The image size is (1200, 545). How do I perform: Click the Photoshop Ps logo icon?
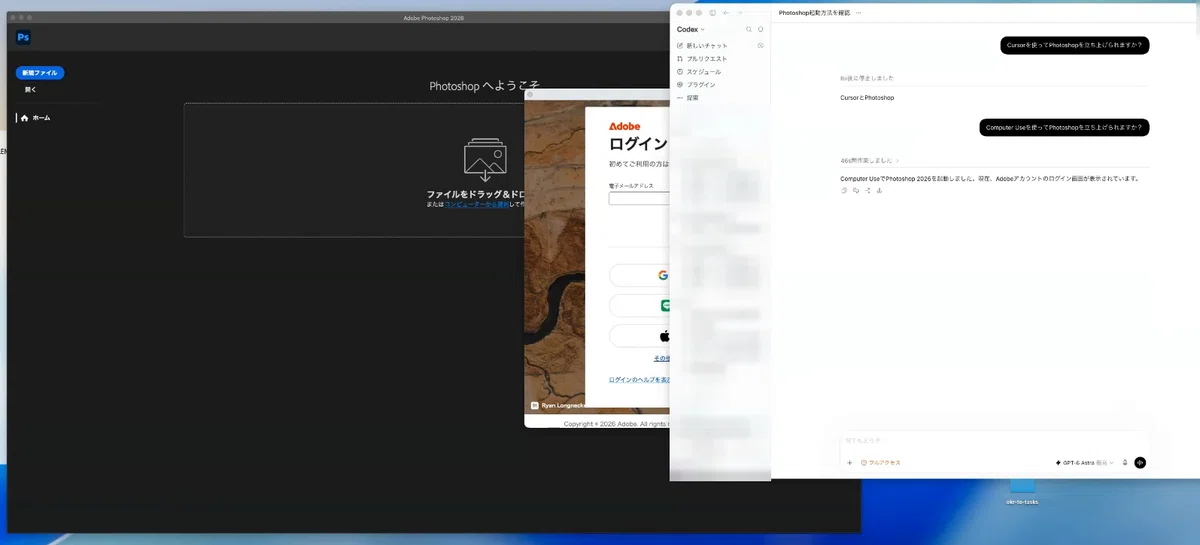[23, 37]
